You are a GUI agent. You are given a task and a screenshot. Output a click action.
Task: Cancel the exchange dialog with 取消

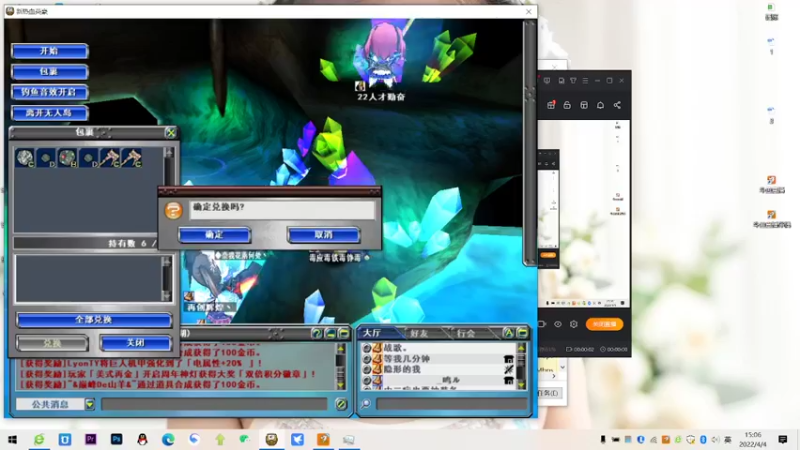pyautogui.click(x=323, y=235)
